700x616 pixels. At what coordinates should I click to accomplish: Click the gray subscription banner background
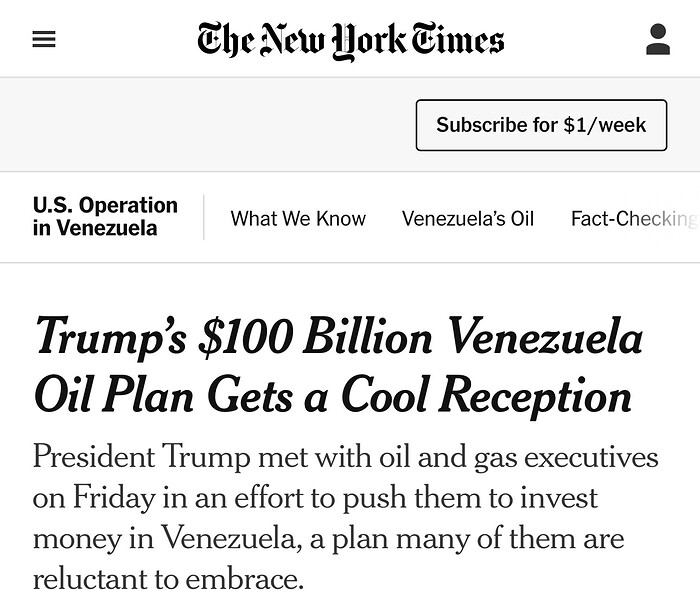tap(200, 125)
